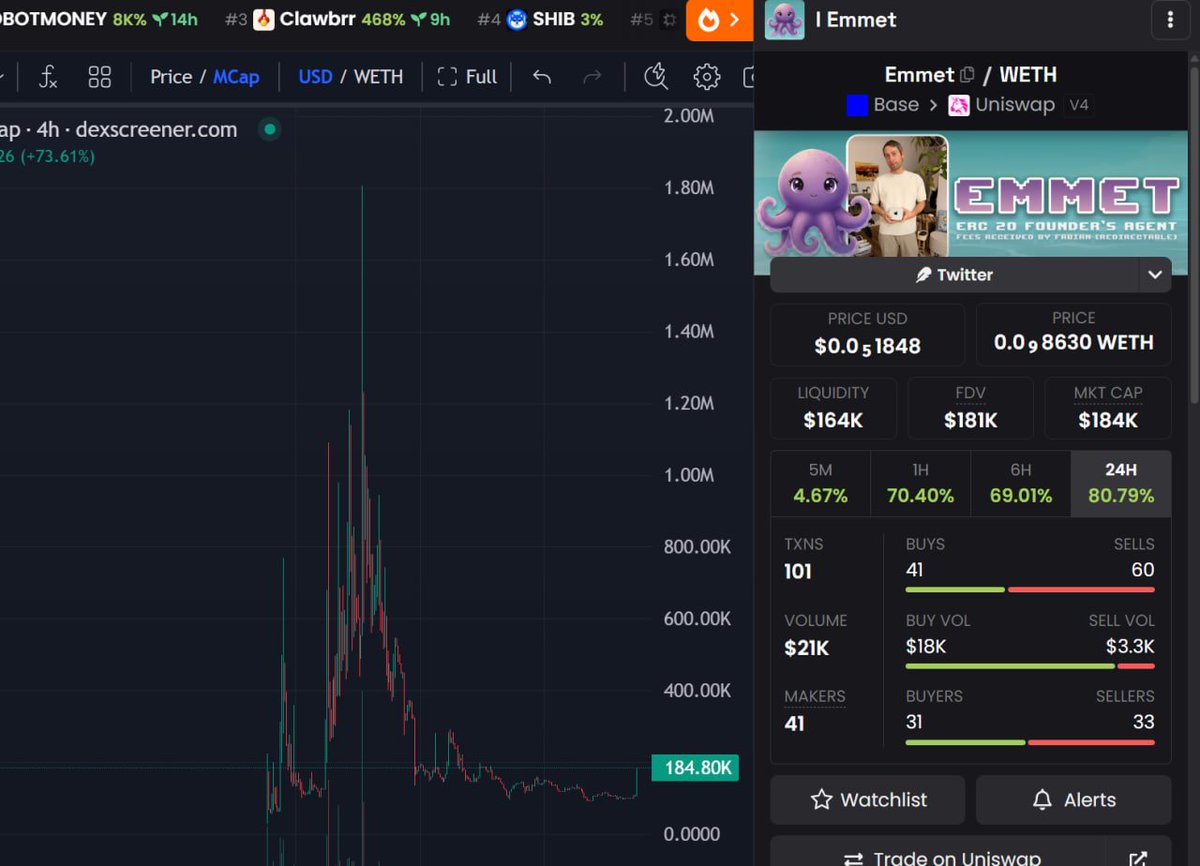1200x866 pixels.
Task: Click the SHIB token icon
Action: pos(517,19)
